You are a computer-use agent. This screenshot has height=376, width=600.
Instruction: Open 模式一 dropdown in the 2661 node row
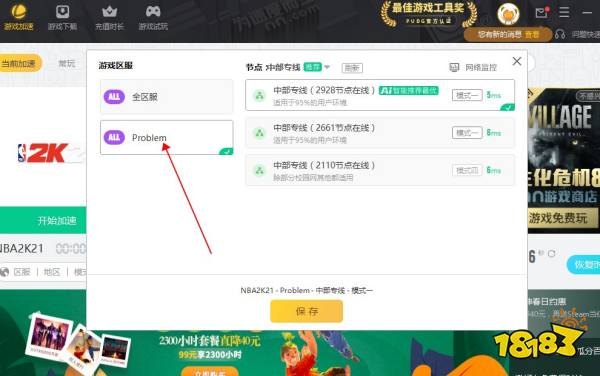tap(467, 133)
